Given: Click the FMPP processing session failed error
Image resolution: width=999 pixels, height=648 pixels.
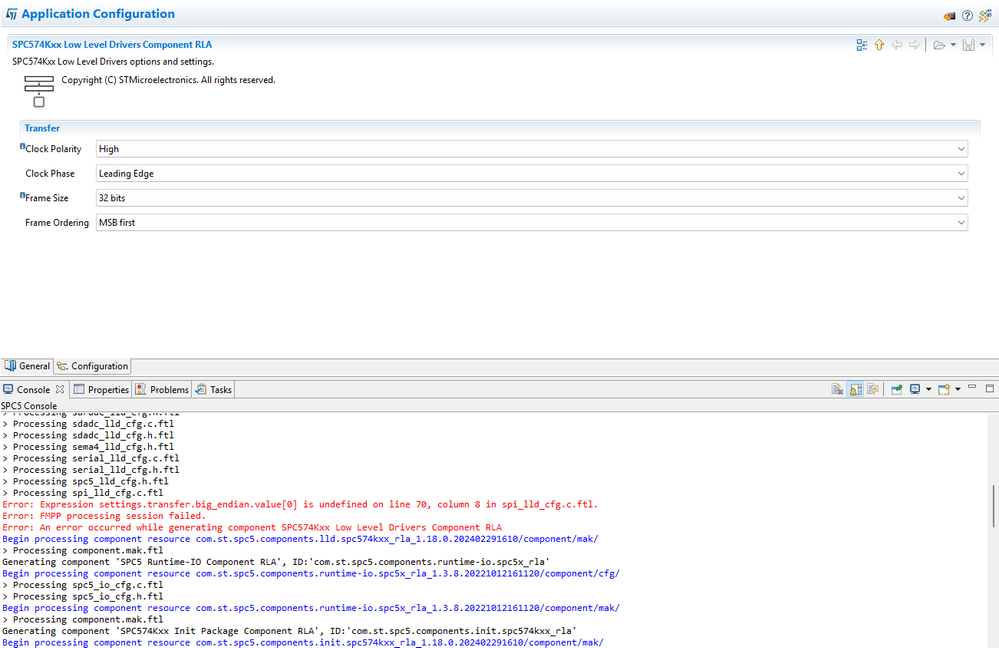Looking at the screenshot, I should (x=103, y=515).
